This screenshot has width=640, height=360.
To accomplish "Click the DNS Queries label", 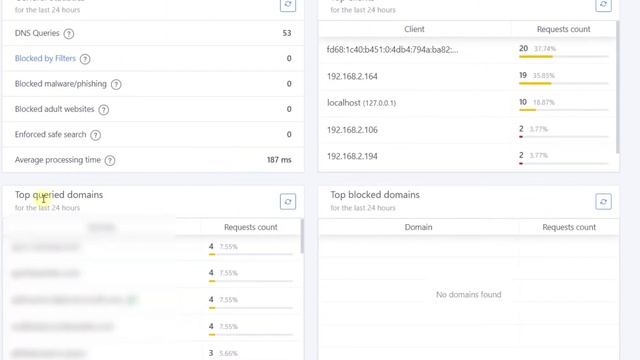I will pyautogui.click(x=37, y=33).
